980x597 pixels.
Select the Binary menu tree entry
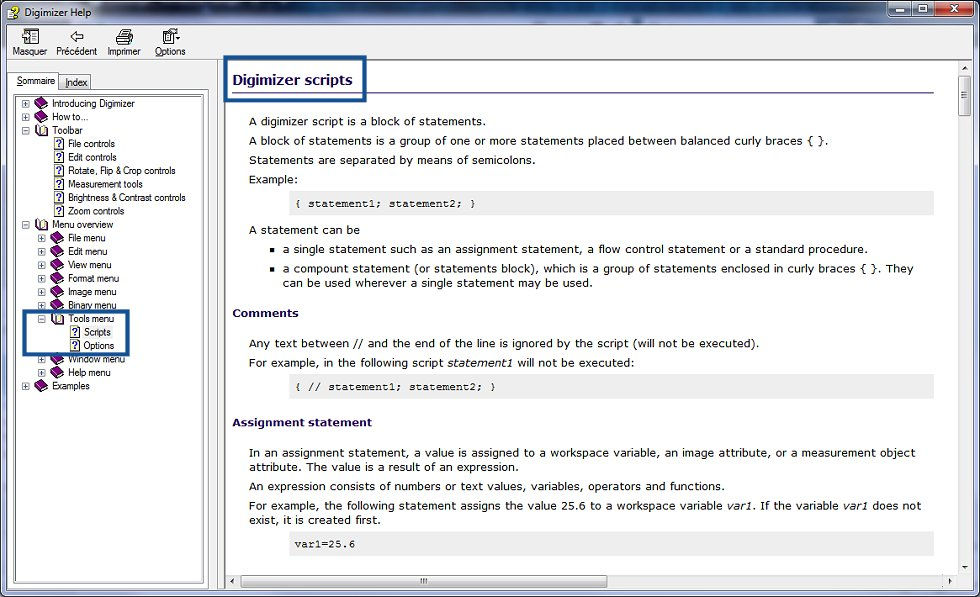(x=92, y=305)
